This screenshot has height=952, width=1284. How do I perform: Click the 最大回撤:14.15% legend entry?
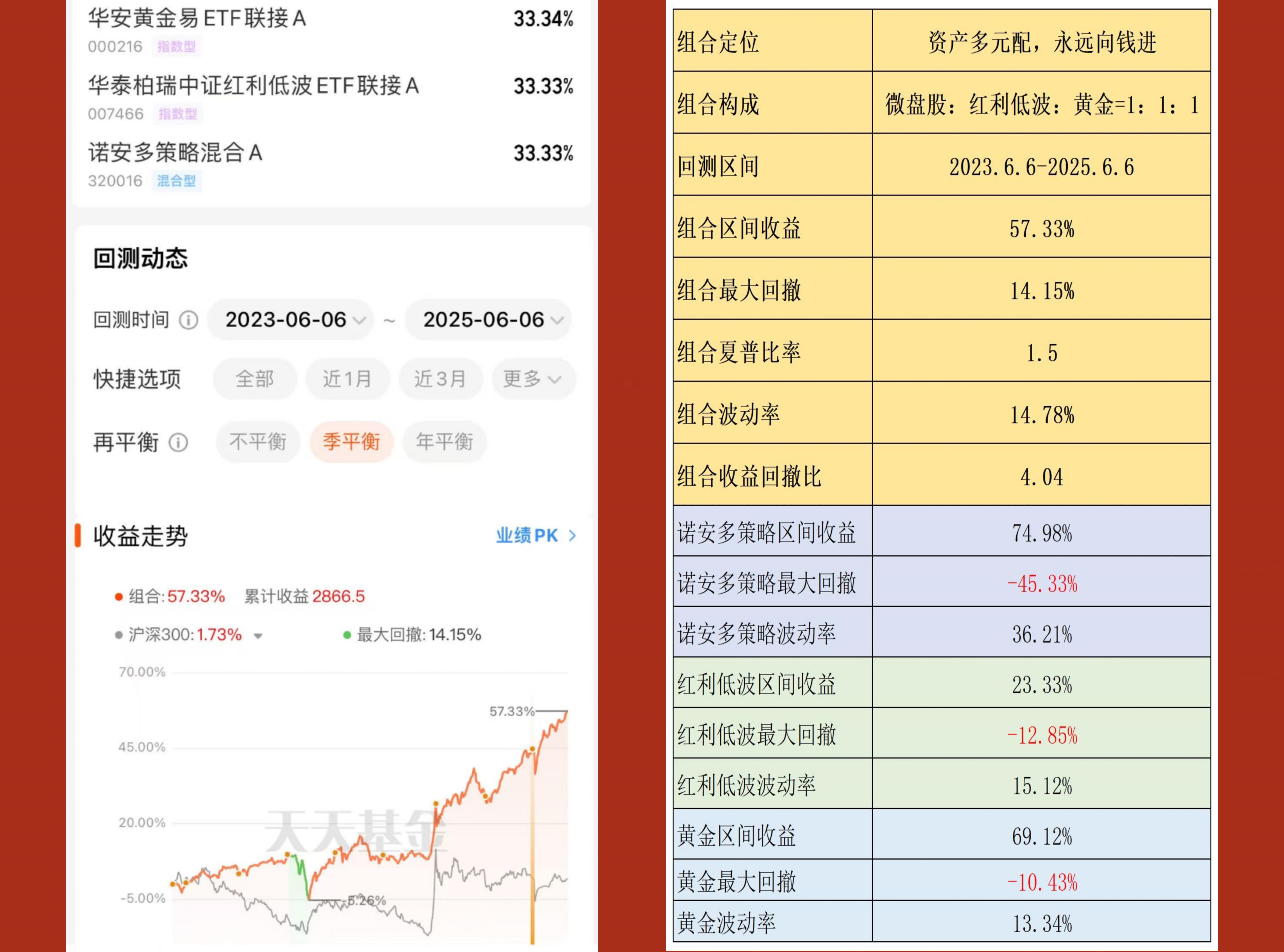coord(412,635)
